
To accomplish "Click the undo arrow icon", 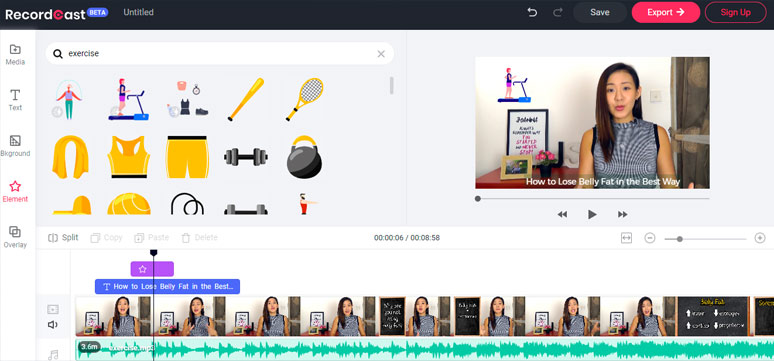I will point(532,12).
